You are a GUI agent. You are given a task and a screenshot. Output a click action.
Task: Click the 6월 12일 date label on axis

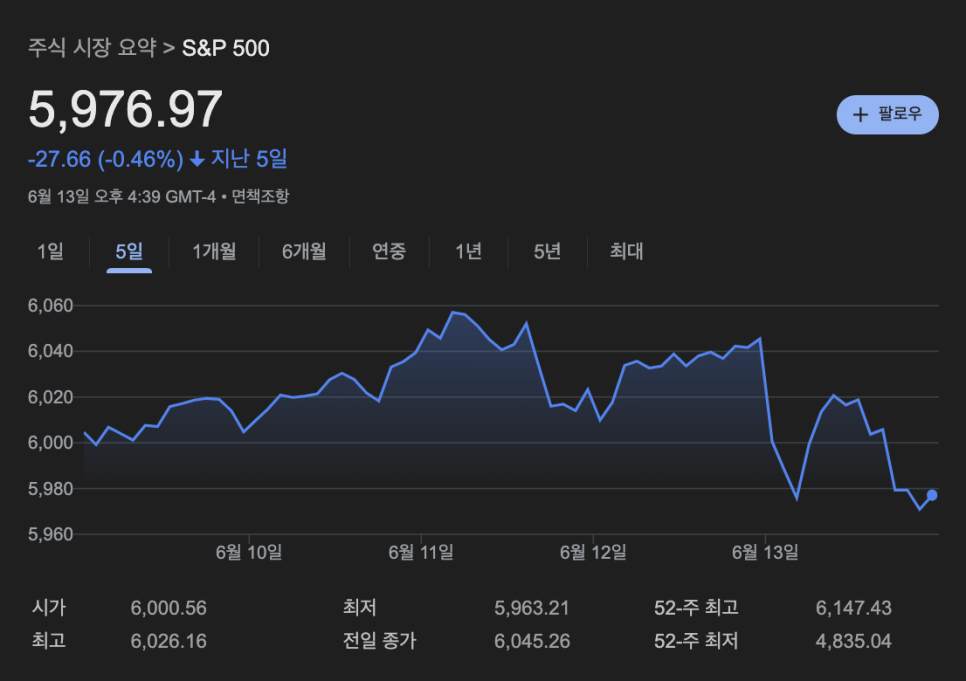point(593,552)
